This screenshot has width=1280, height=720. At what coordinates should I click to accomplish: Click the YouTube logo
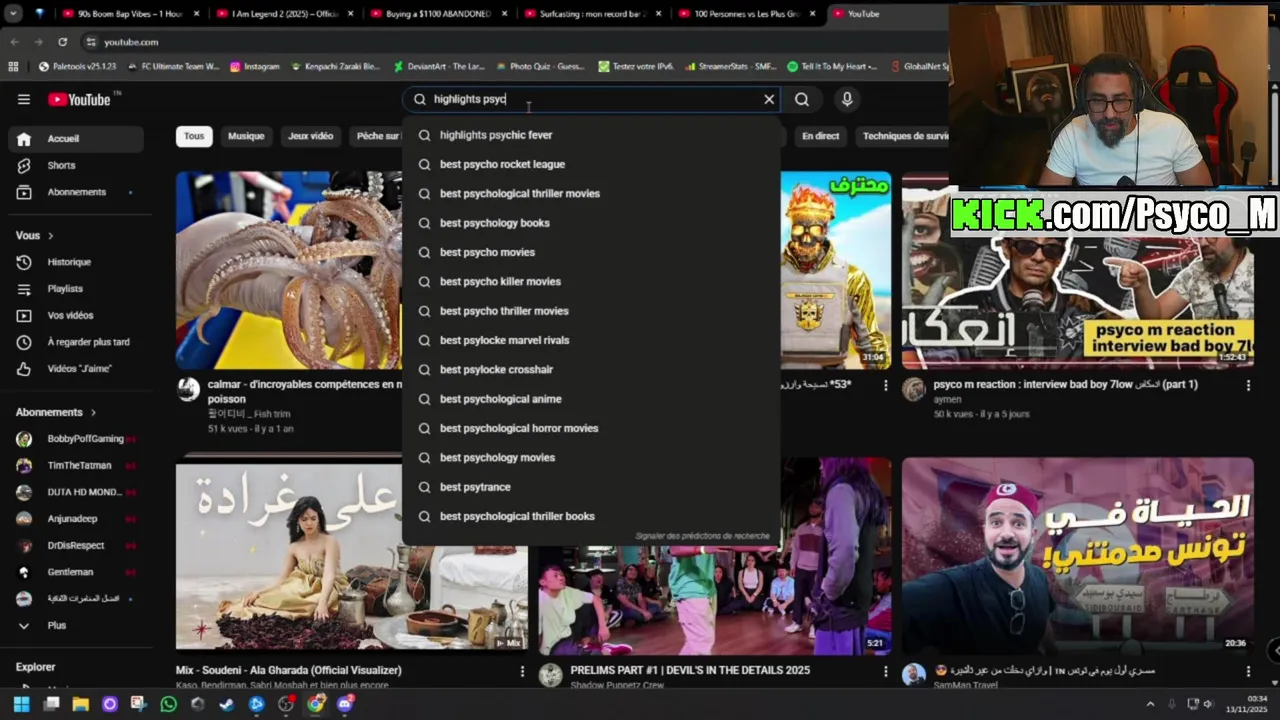[x=80, y=99]
